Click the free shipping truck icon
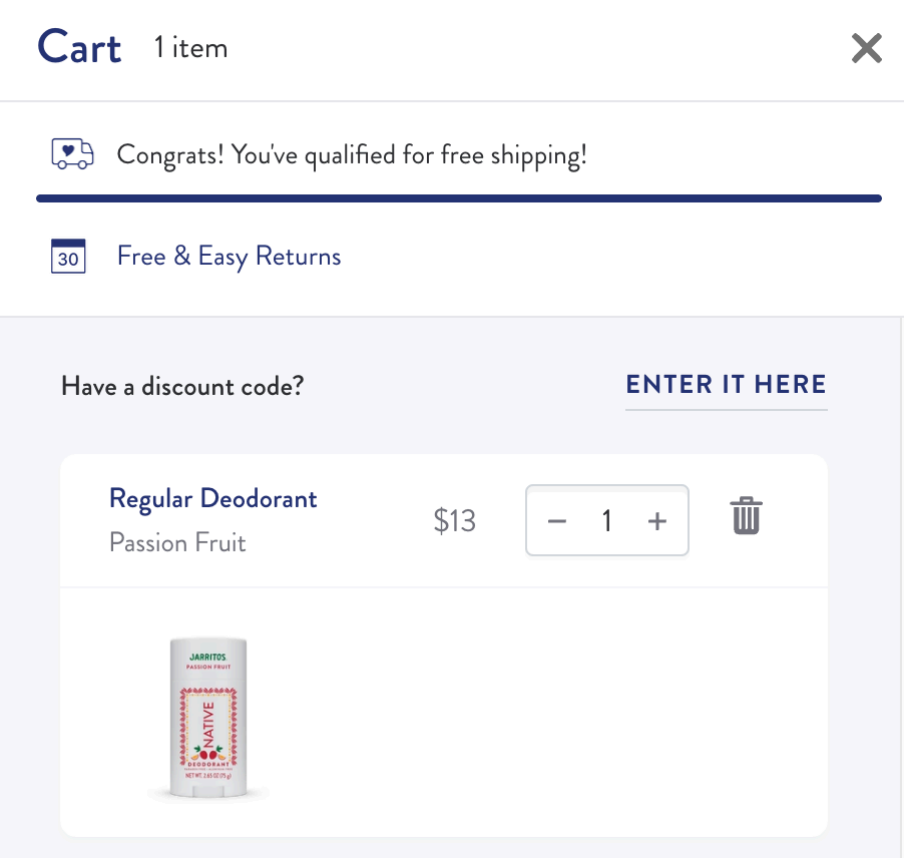This screenshot has width=904, height=858. [72, 155]
